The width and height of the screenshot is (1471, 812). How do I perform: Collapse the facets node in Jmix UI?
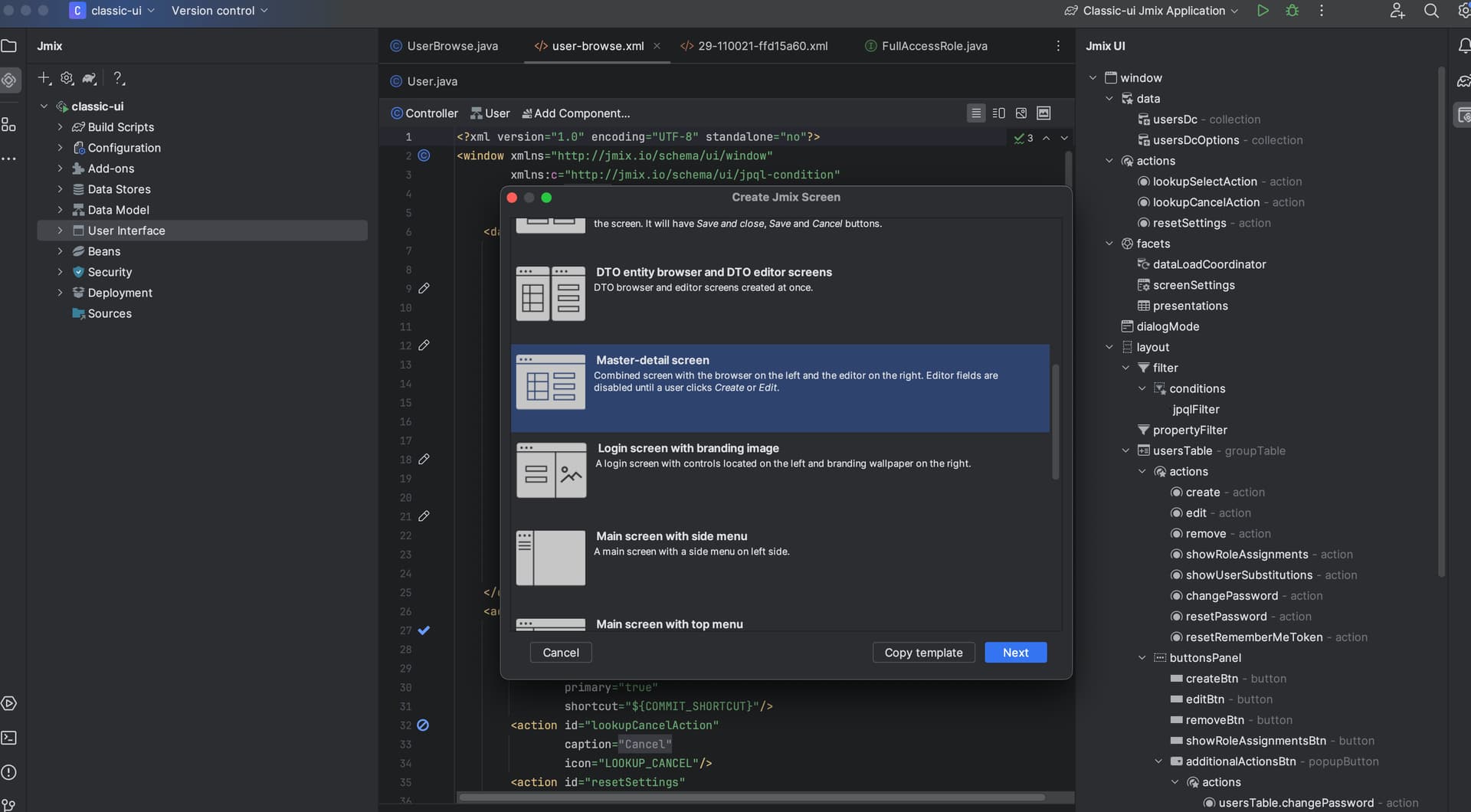(x=1109, y=244)
